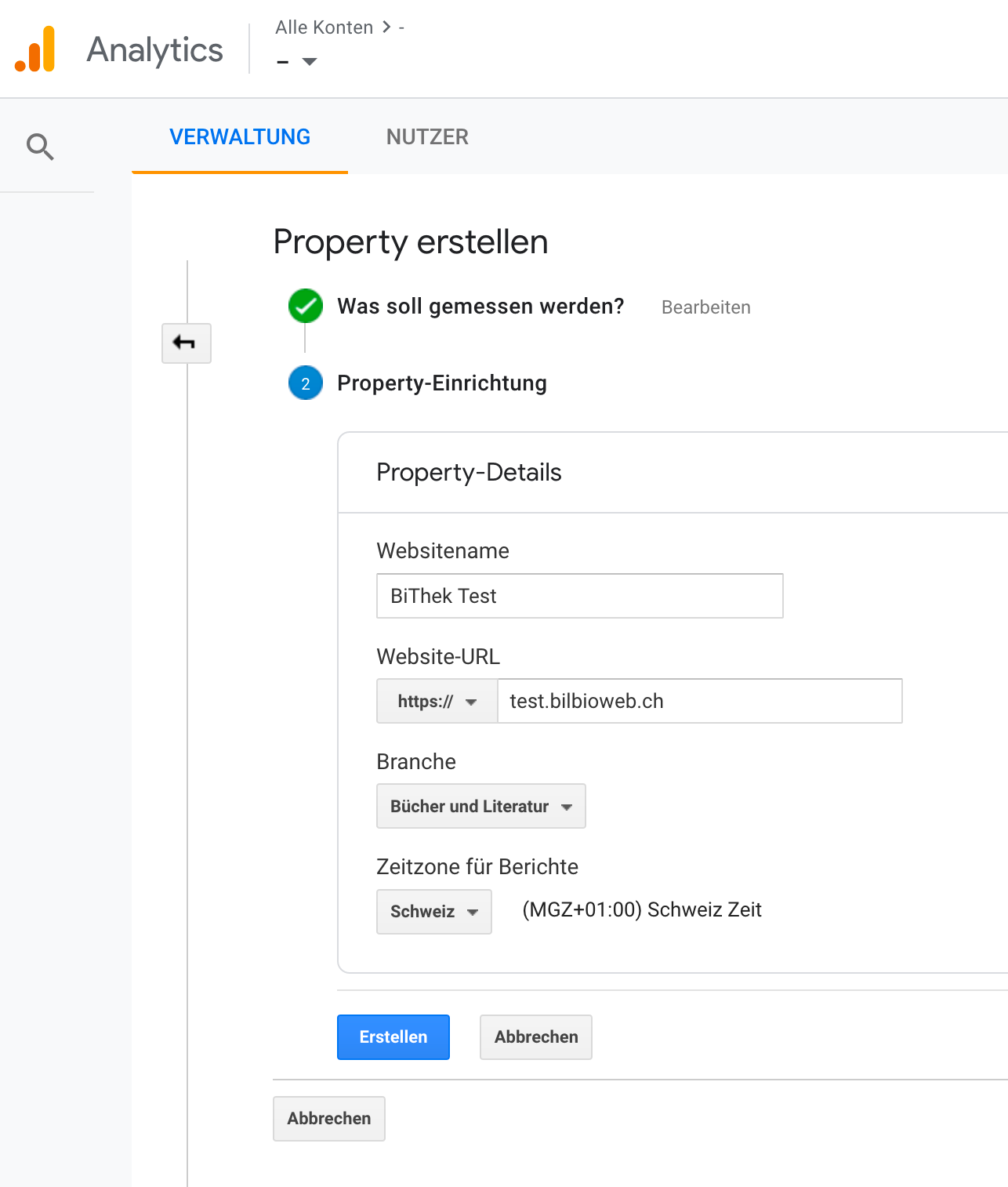Viewport: 1008px width, 1187px height.
Task: Click the blue step 2 circle
Action: (x=305, y=383)
